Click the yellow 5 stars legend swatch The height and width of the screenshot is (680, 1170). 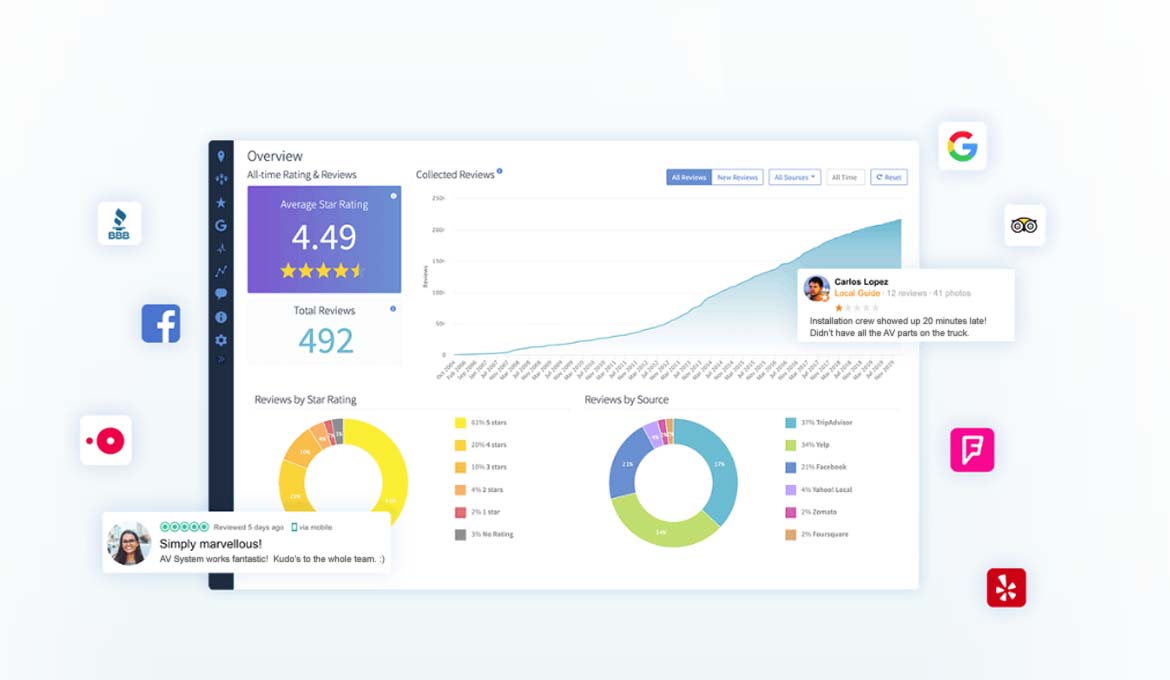(x=460, y=423)
